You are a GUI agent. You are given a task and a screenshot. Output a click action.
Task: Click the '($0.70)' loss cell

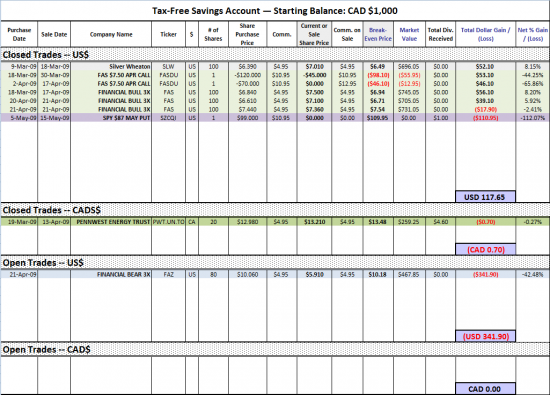click(x=485, y=222)
